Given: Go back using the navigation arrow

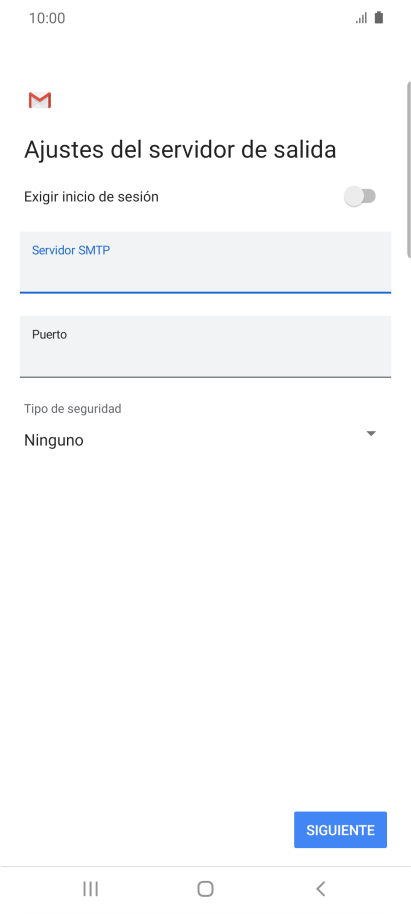Looking at the screenshot, I should (x=320, y=888).
